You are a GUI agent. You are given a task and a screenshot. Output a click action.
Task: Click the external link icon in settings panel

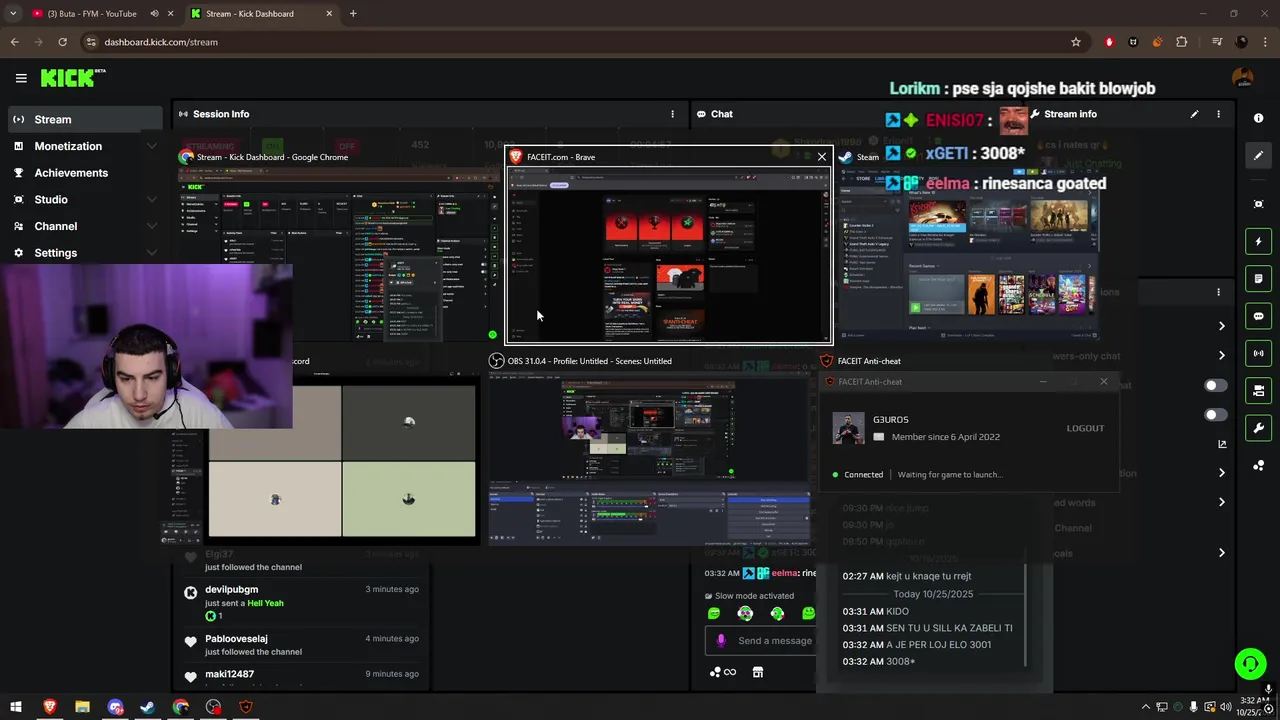pos(1221,444)
